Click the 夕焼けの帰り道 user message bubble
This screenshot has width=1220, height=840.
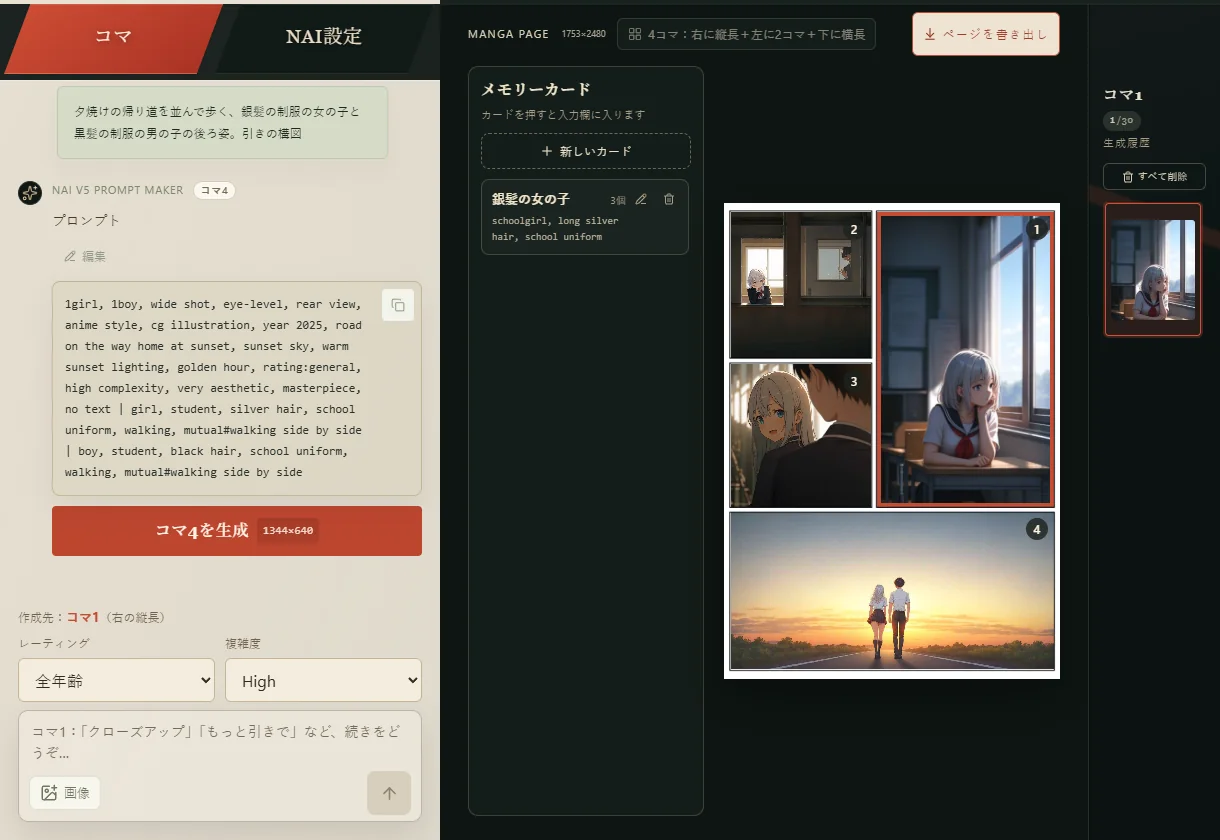pos(222,122)
